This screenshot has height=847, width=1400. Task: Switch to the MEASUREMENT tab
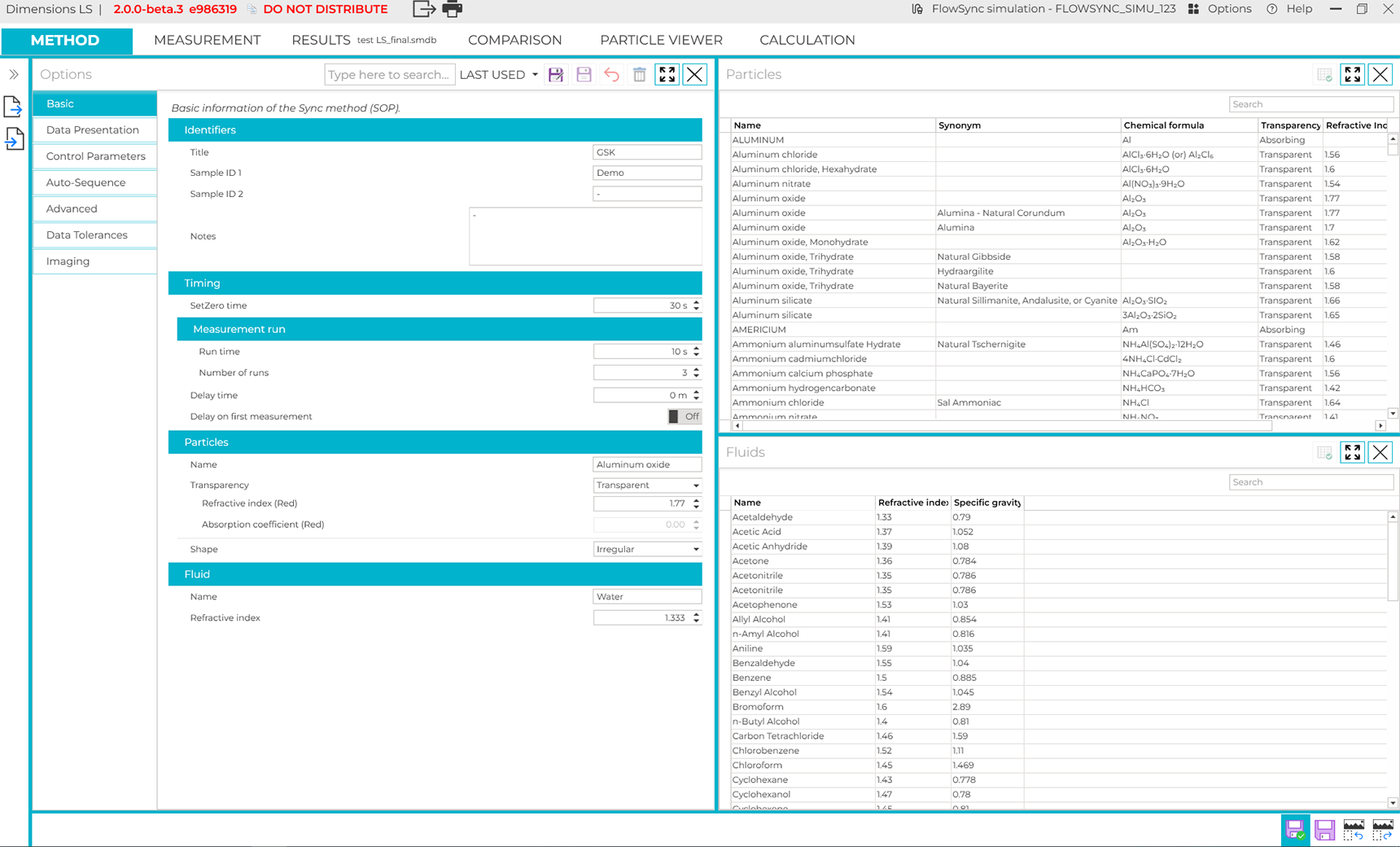pos(208,40)
